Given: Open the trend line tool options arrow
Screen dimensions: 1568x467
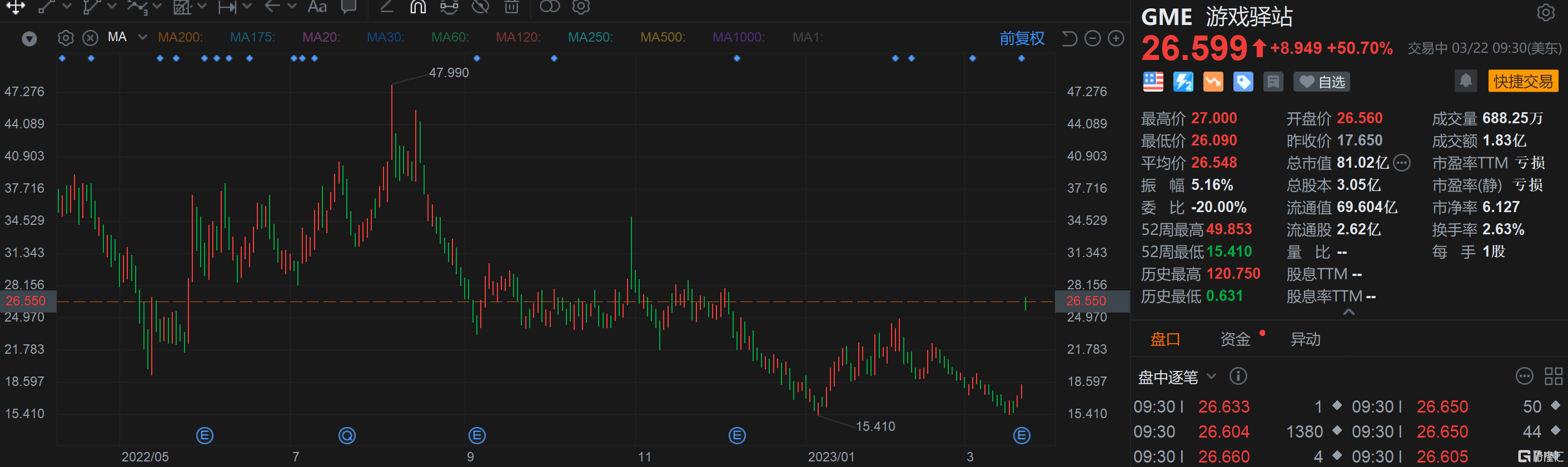Looking at the screenshot, I should (67, 7).
